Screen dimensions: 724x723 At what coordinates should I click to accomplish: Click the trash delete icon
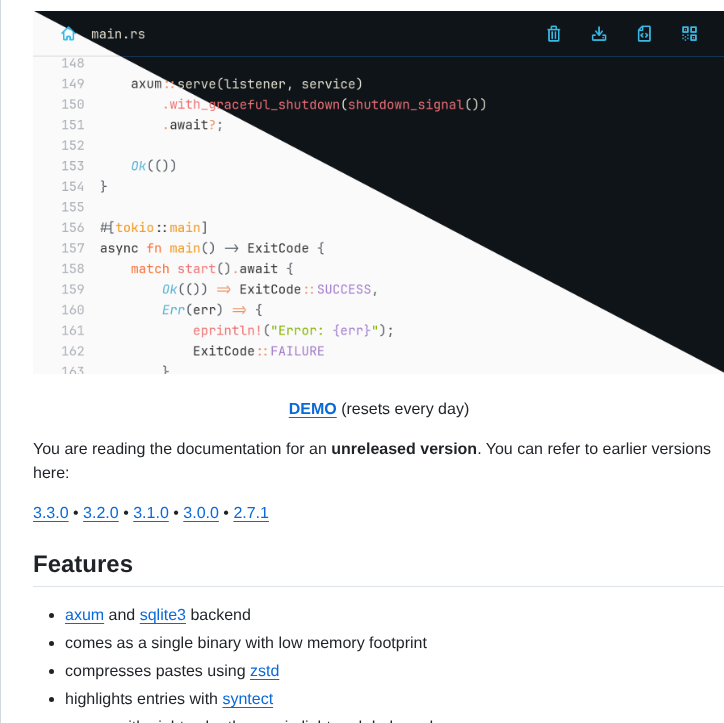[554, 34]
